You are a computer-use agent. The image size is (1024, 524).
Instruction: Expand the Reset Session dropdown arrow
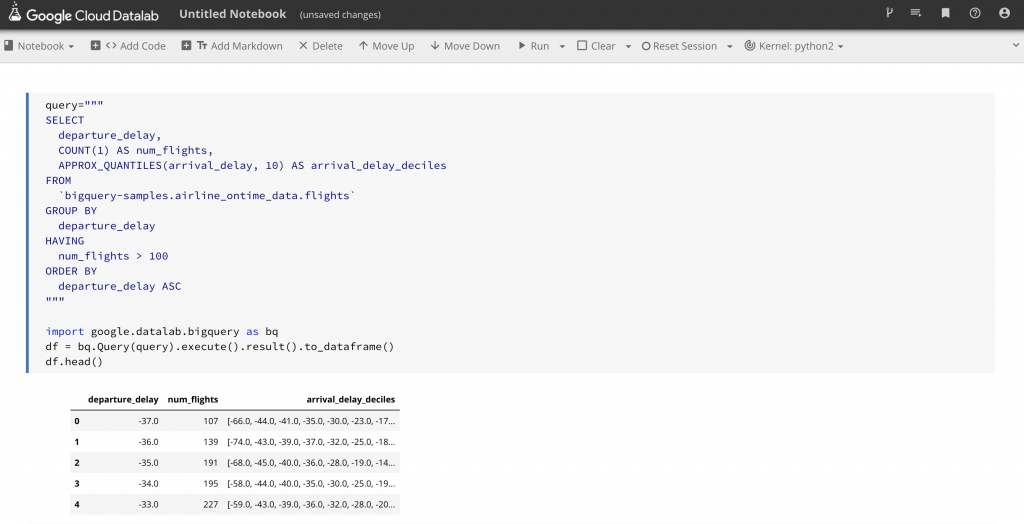pyautogui.click(x=729, y=46)
